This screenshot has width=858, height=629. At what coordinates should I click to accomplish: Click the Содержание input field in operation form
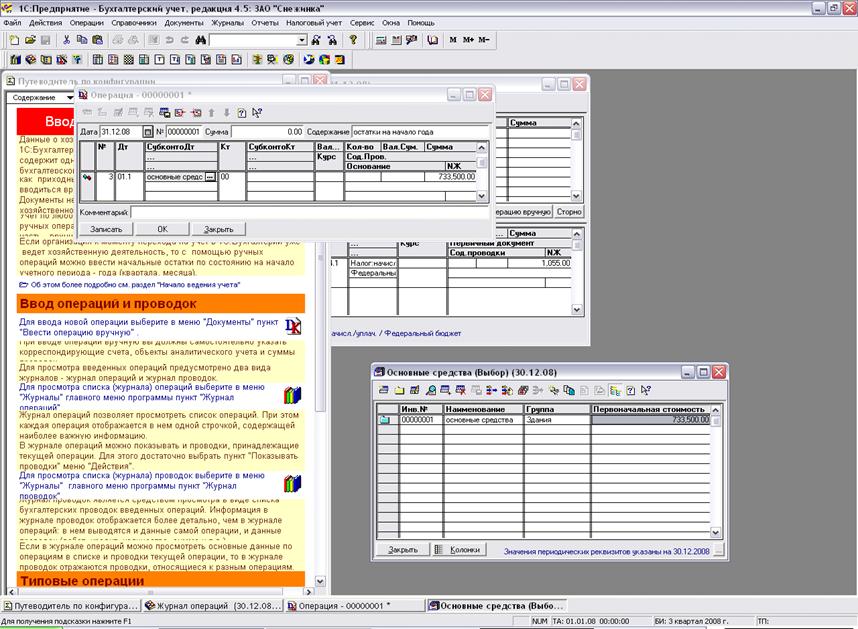coord(419,131)
